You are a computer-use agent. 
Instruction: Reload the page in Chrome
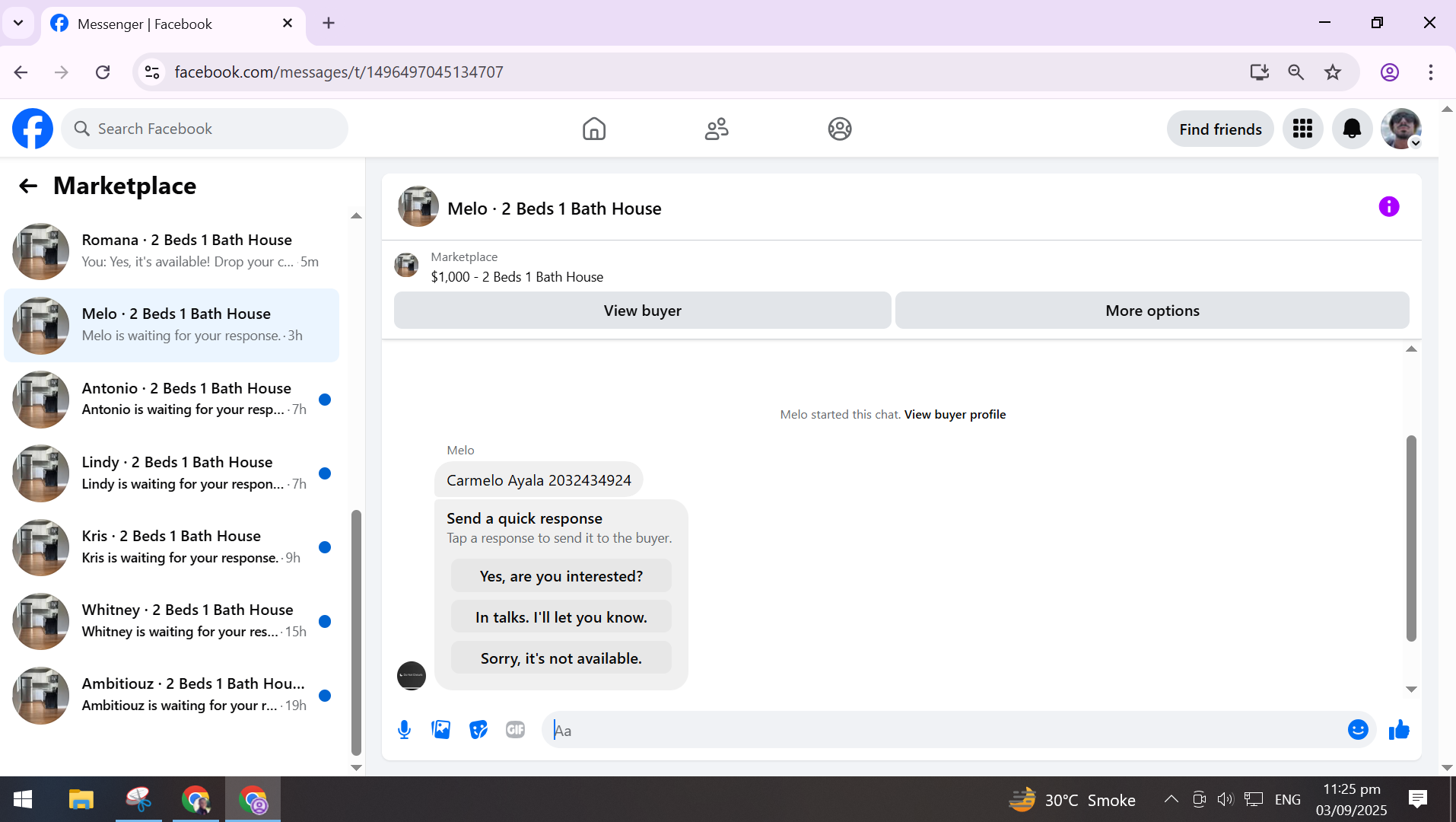click(103, 72)
